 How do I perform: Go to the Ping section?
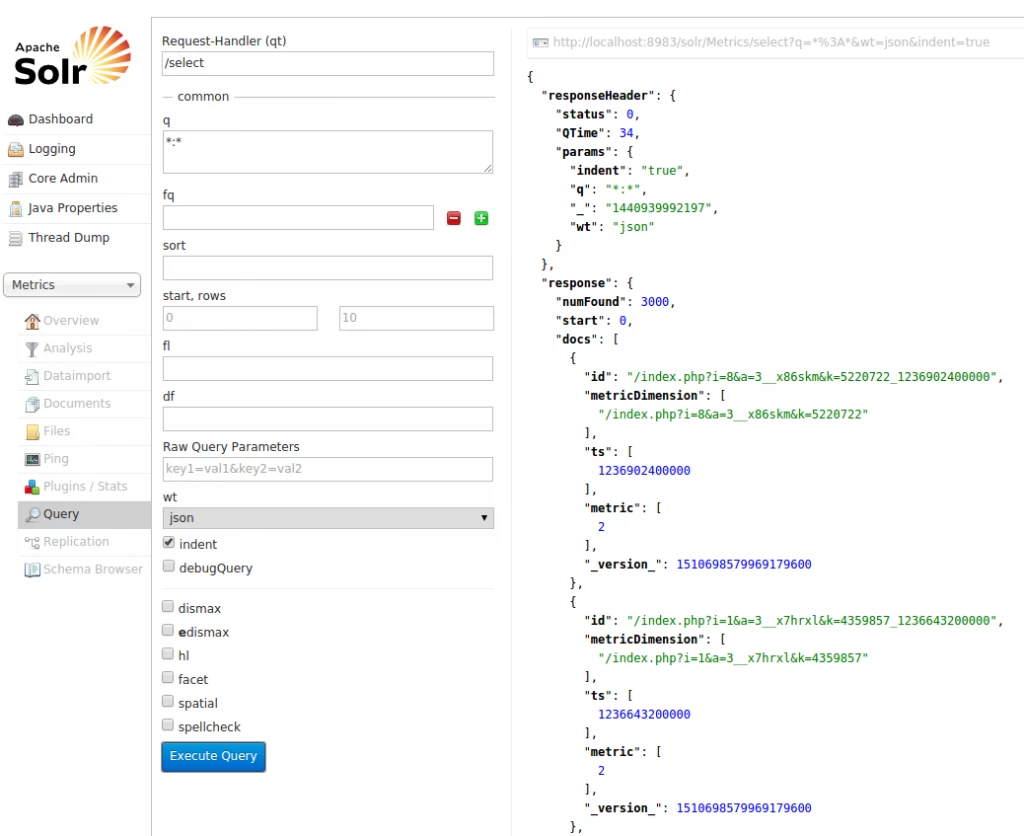(x=56, y=458)
